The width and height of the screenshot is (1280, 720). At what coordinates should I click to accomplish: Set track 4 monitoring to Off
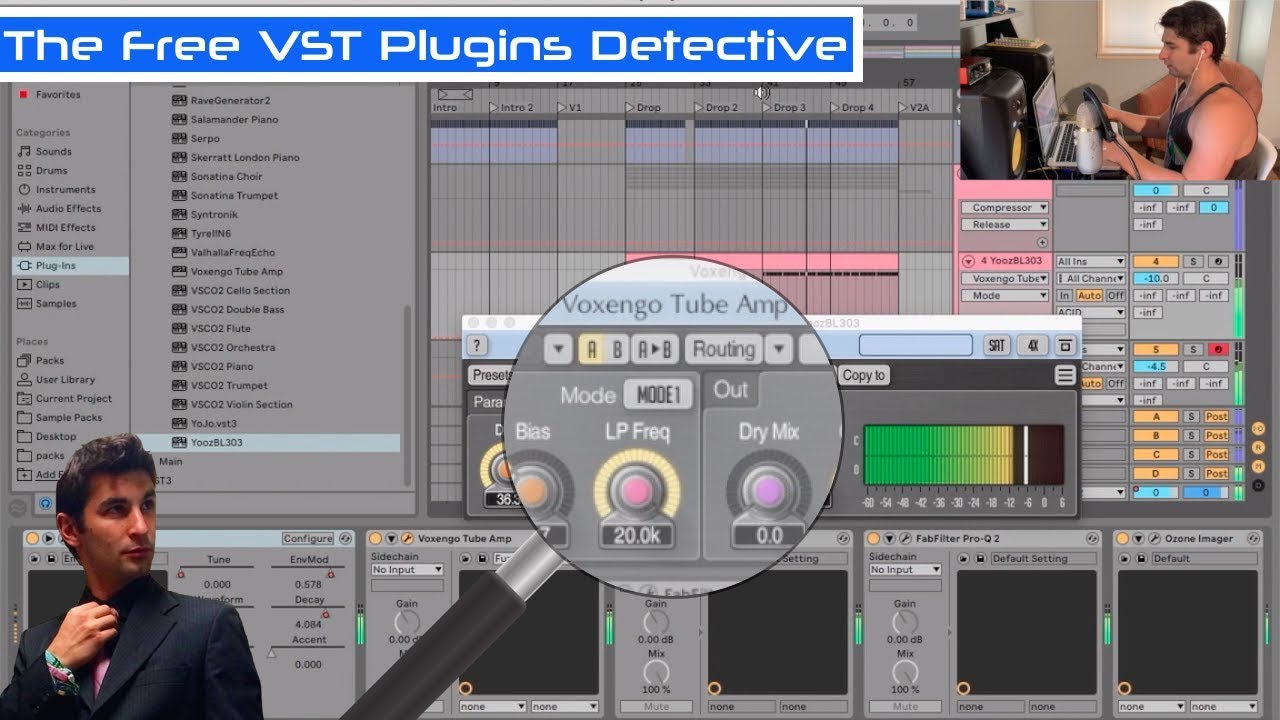(x=1115, y=296)
